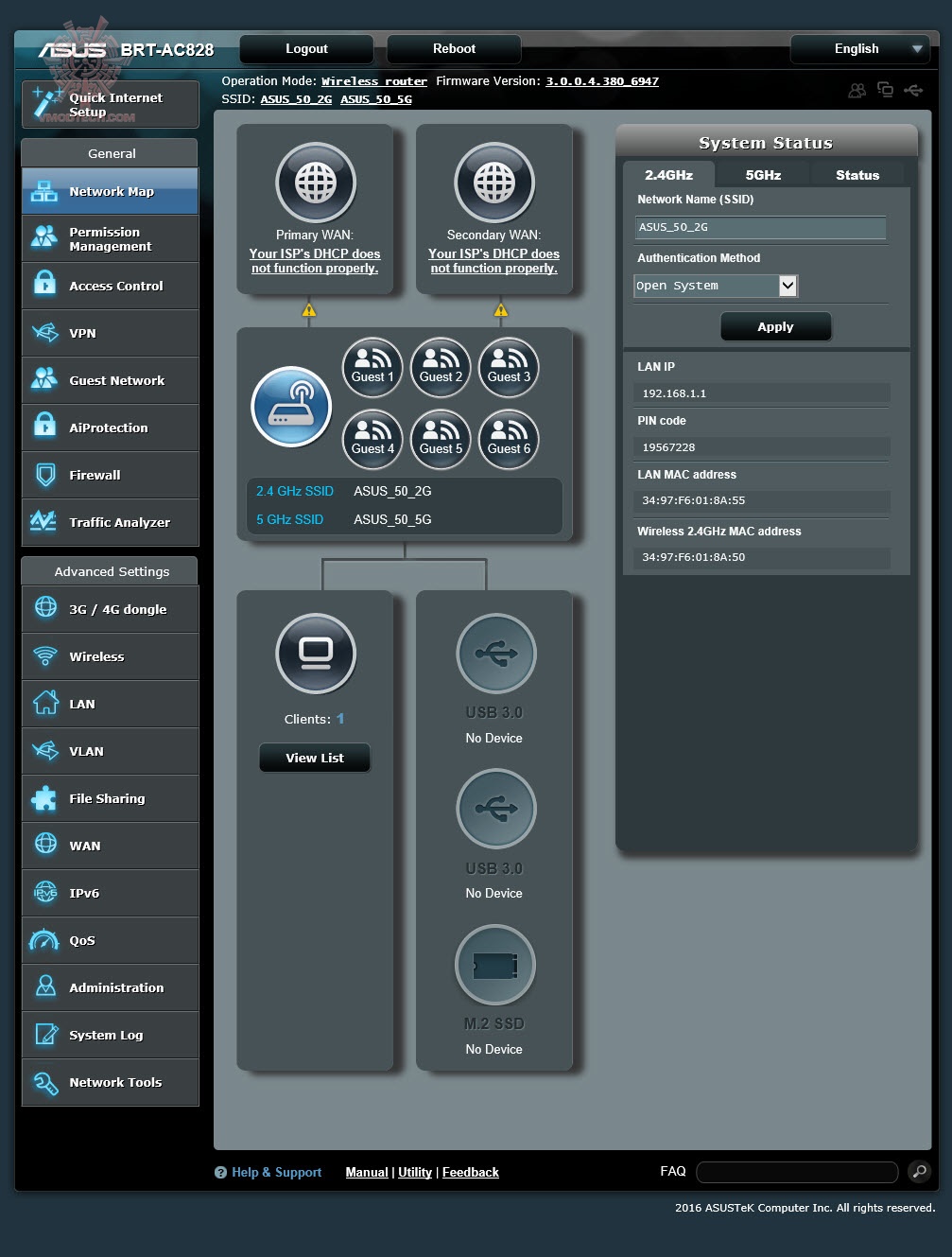Image resolution: width=952 pixels, height=1257 pixels.
Task: Open Quick Internet Setup wizard
Action: [111, 104]
